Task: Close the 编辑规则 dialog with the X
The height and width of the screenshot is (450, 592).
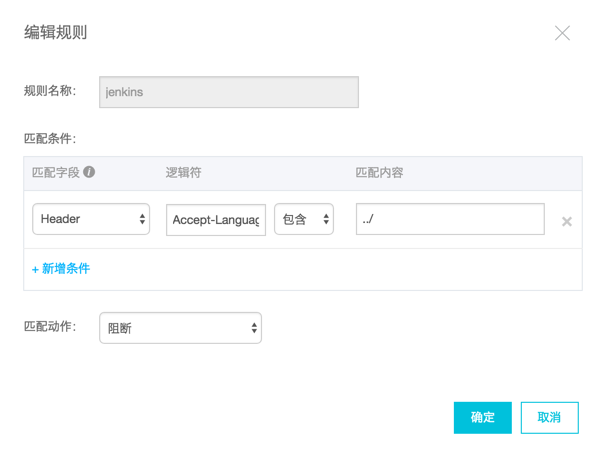Action: point(562,33)
